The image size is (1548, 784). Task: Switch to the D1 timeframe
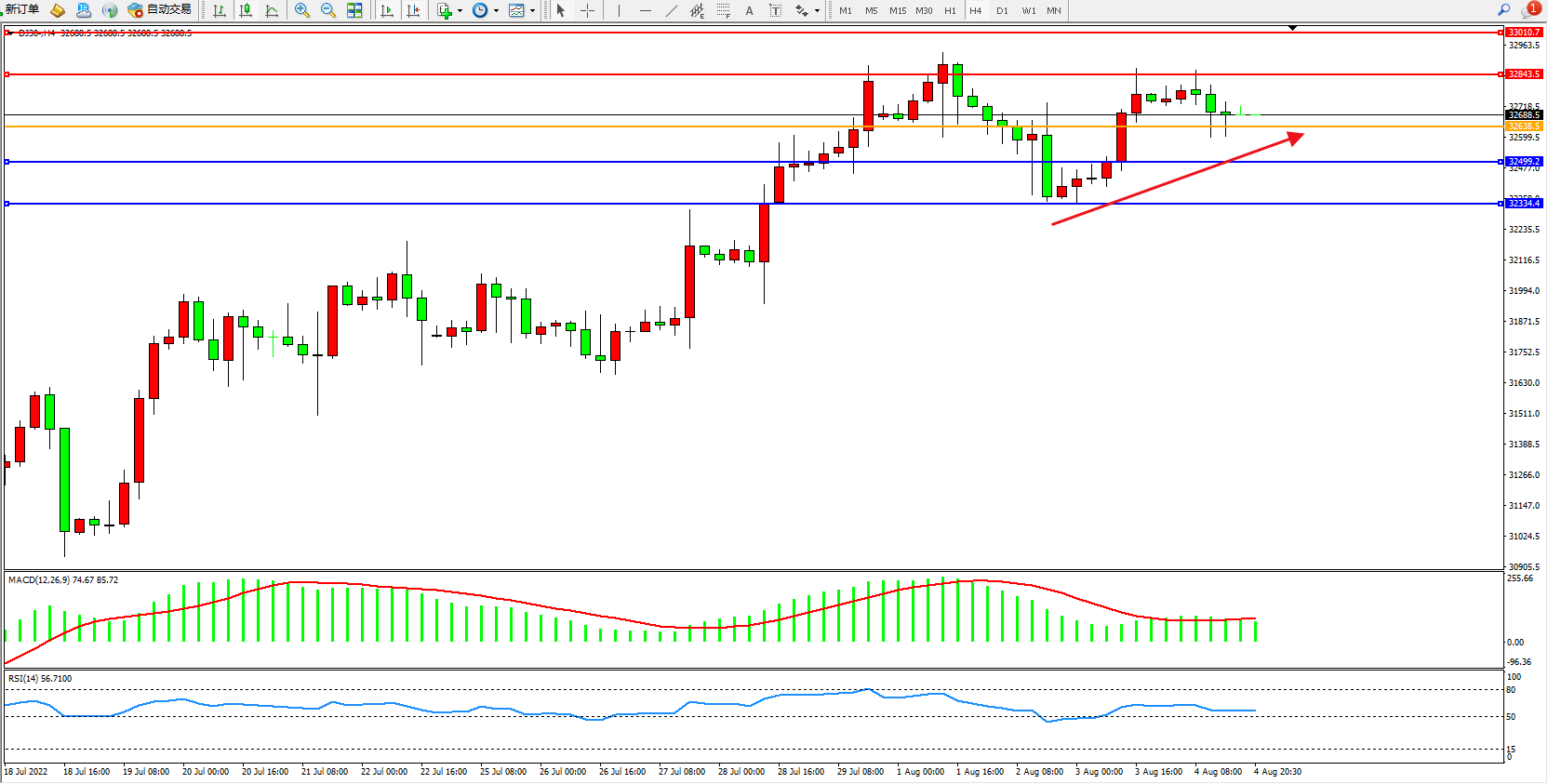pos(1002,11)
